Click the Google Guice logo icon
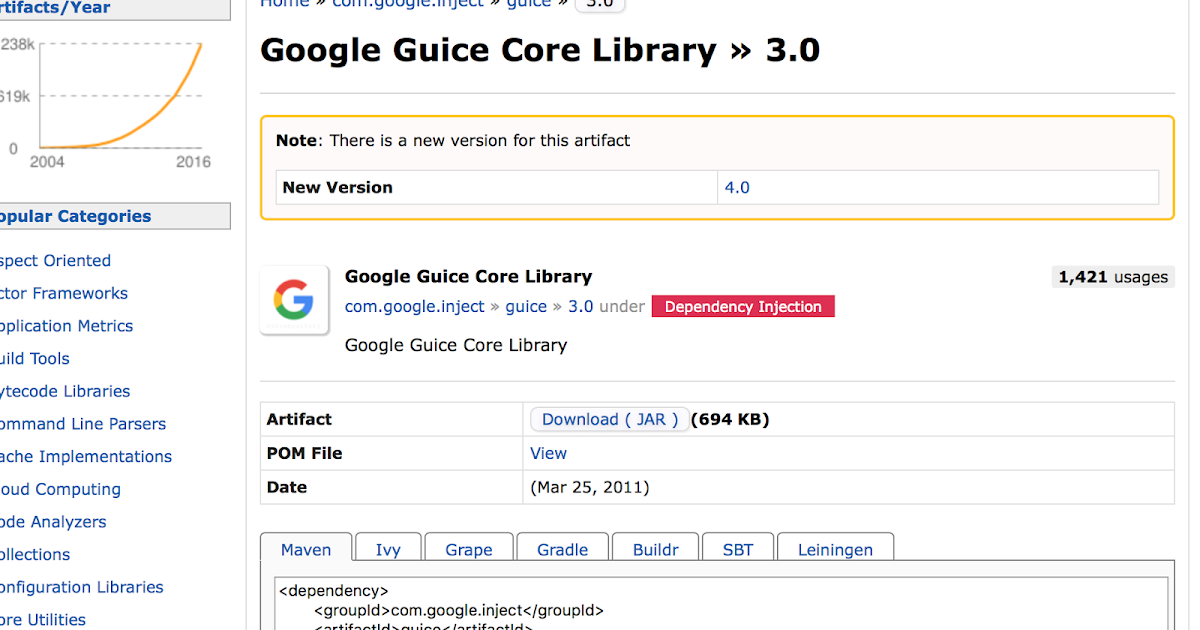Viewport: 1200px width, 630px height. (294, 300)
